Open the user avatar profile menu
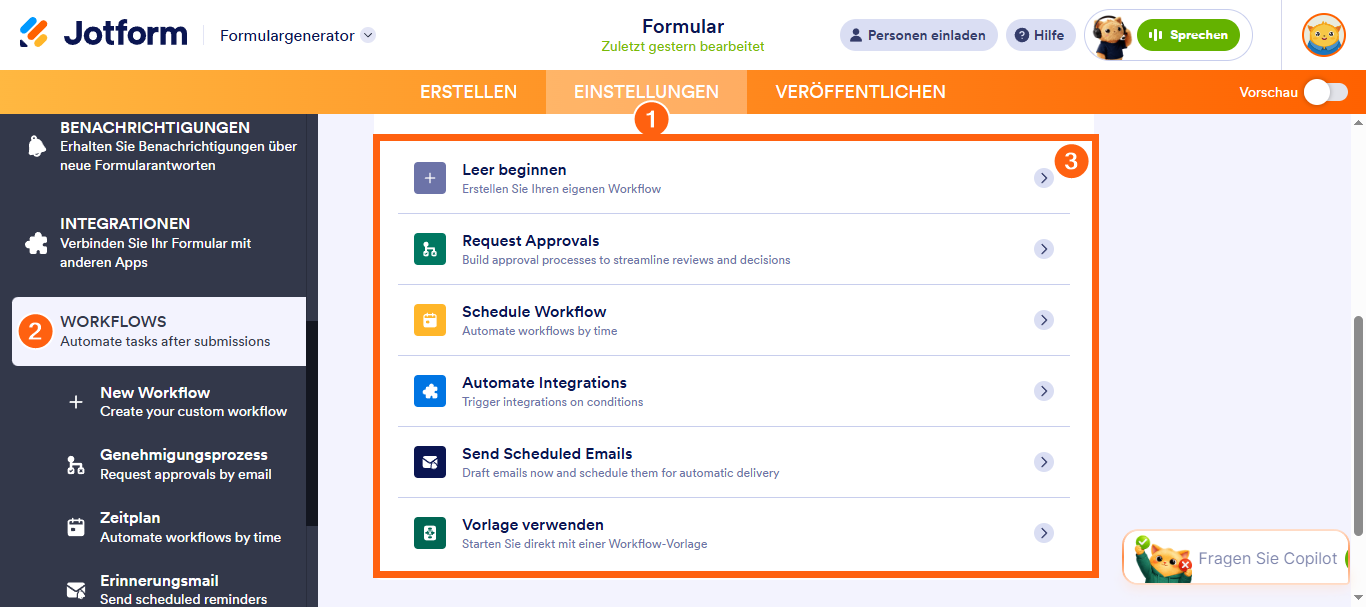 (x=1323, y=35)
